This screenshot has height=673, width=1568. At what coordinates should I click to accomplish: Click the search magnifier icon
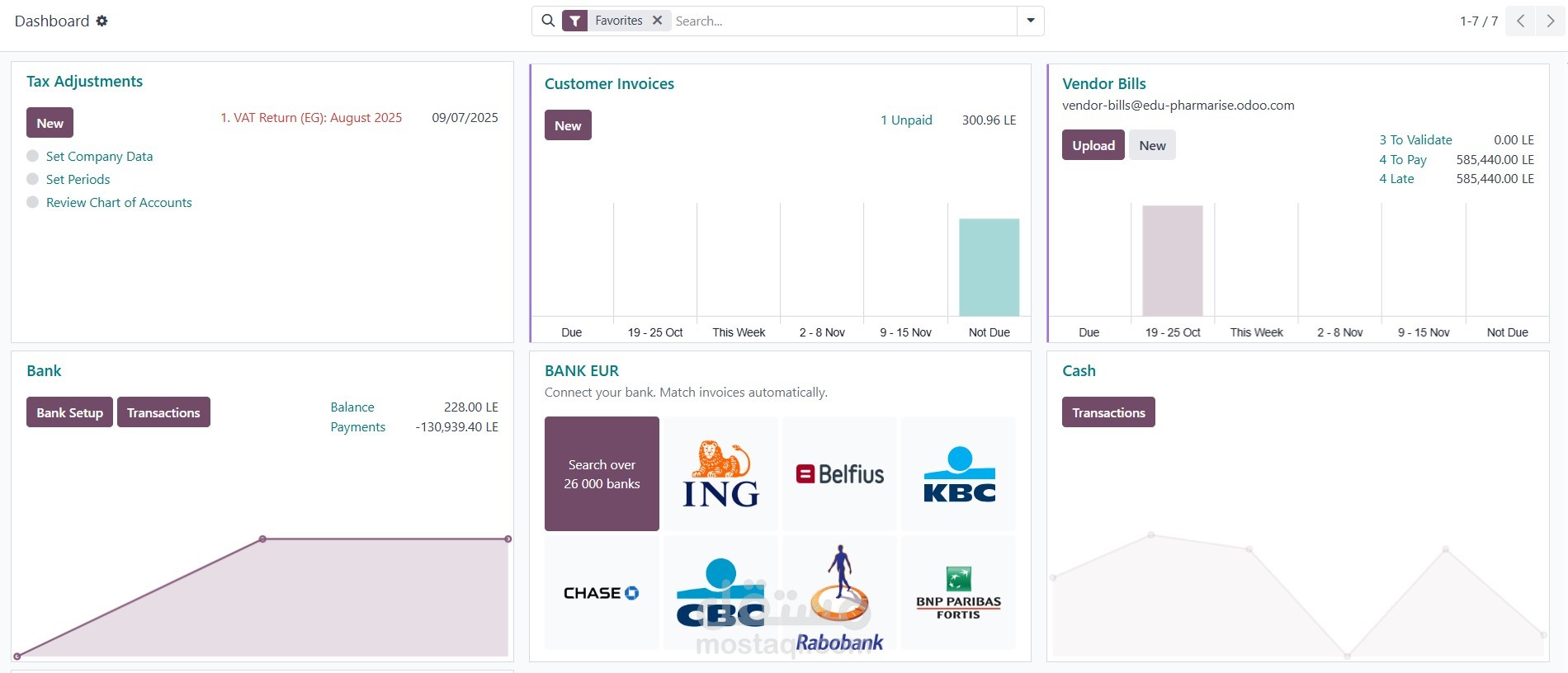click(548, 21)
